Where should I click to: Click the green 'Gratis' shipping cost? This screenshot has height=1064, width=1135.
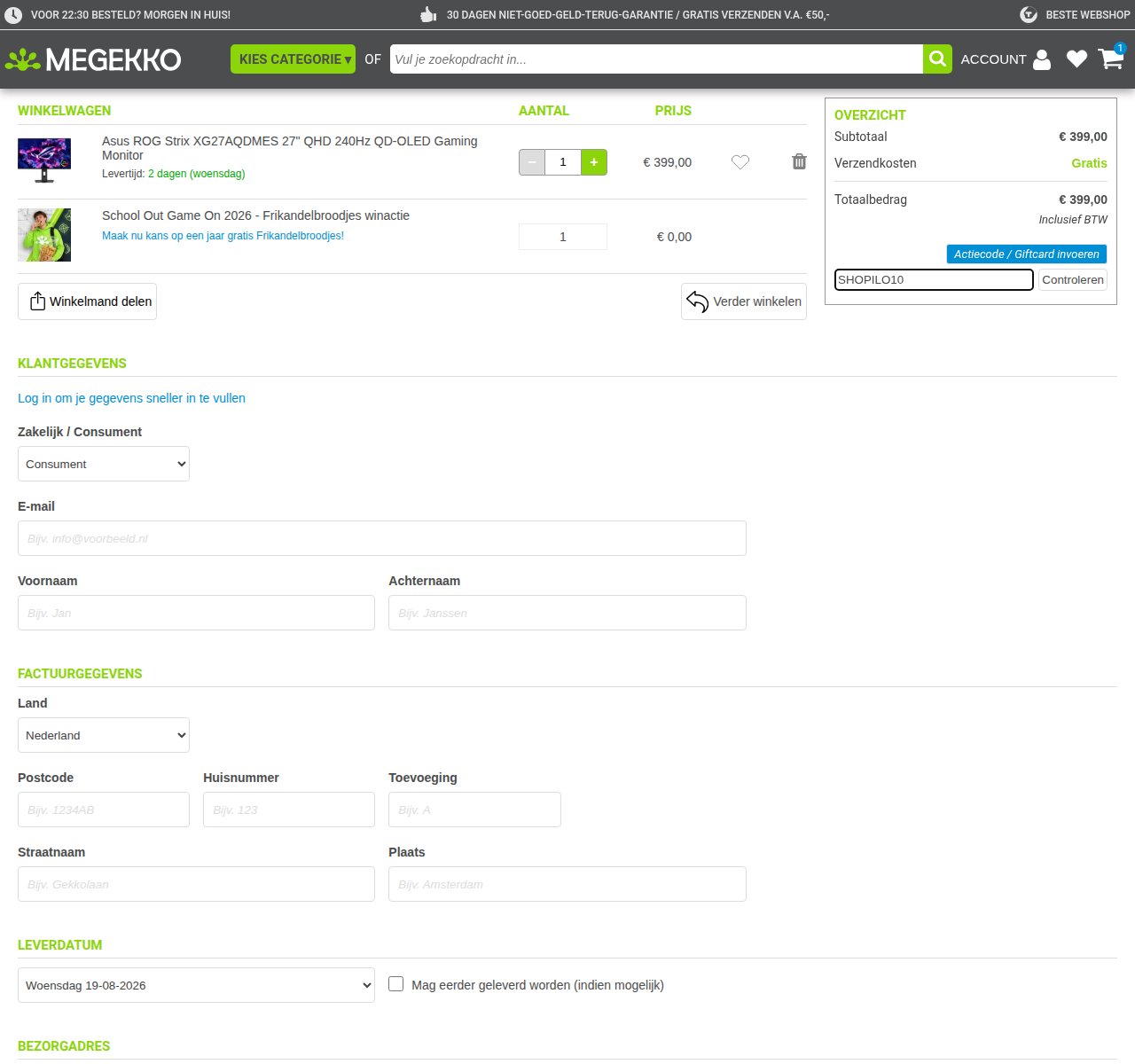(1089, 163)
